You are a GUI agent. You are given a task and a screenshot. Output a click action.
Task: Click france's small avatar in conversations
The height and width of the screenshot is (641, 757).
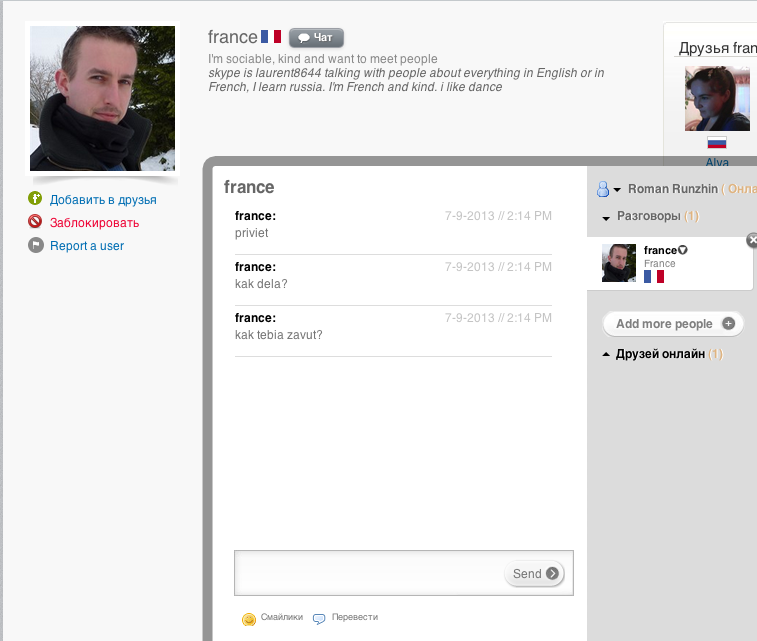(x=619, y=263)
